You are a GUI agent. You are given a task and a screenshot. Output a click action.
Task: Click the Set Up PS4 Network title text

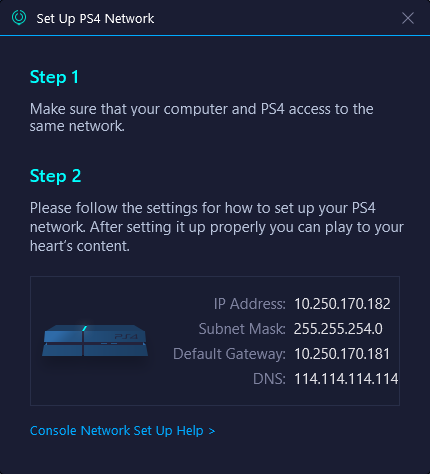click(x=95, y=19)
